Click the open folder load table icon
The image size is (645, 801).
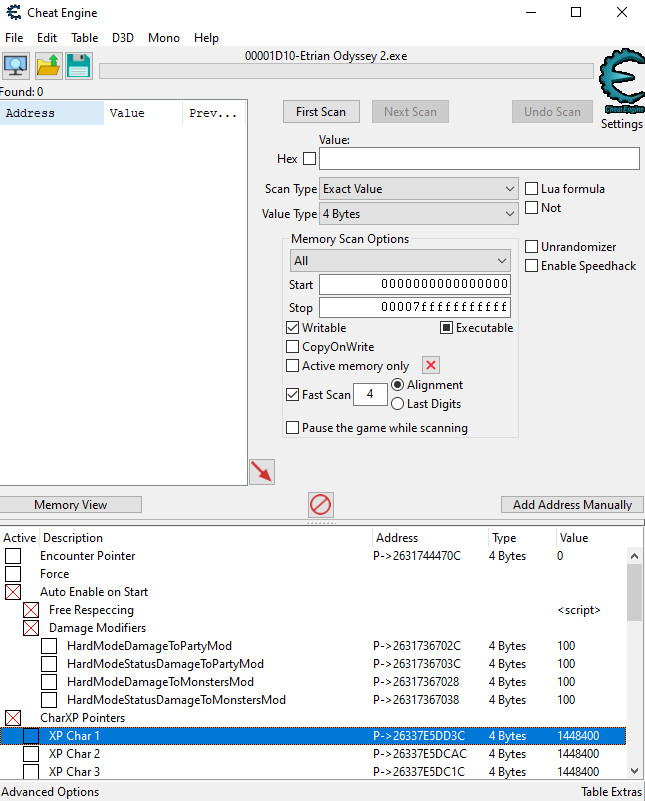48,66
